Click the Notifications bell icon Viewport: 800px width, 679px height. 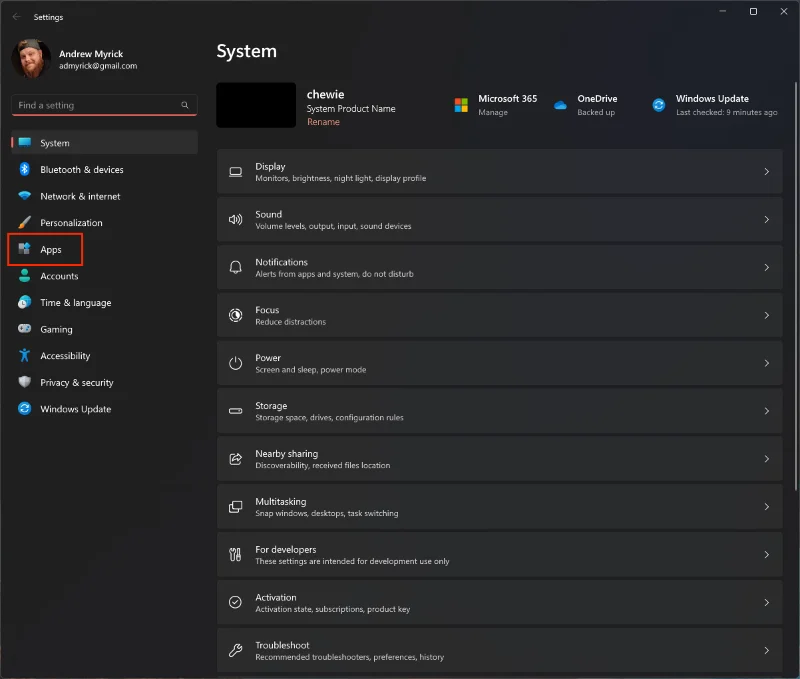tap(235, 267)
